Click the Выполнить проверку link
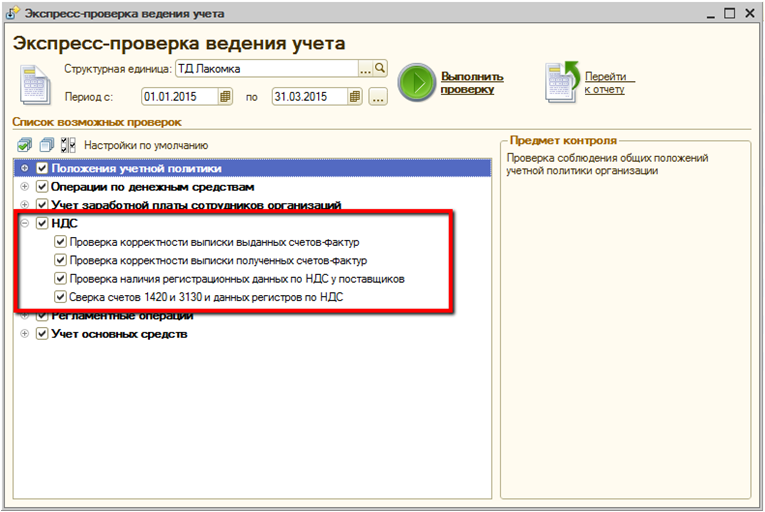 click(x=471, y=82)
